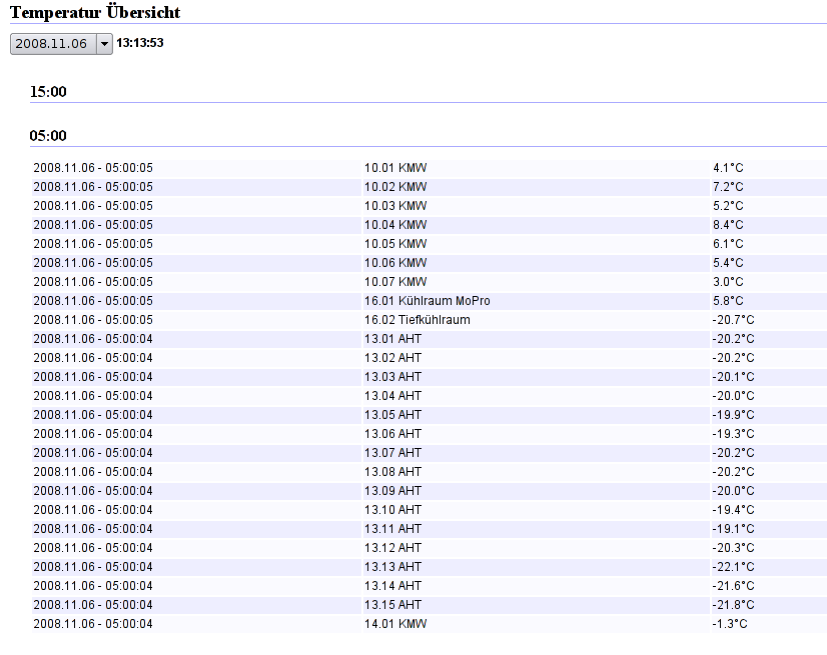Click the -19.9°C value for 13.05 AHT

pos(734,415)
